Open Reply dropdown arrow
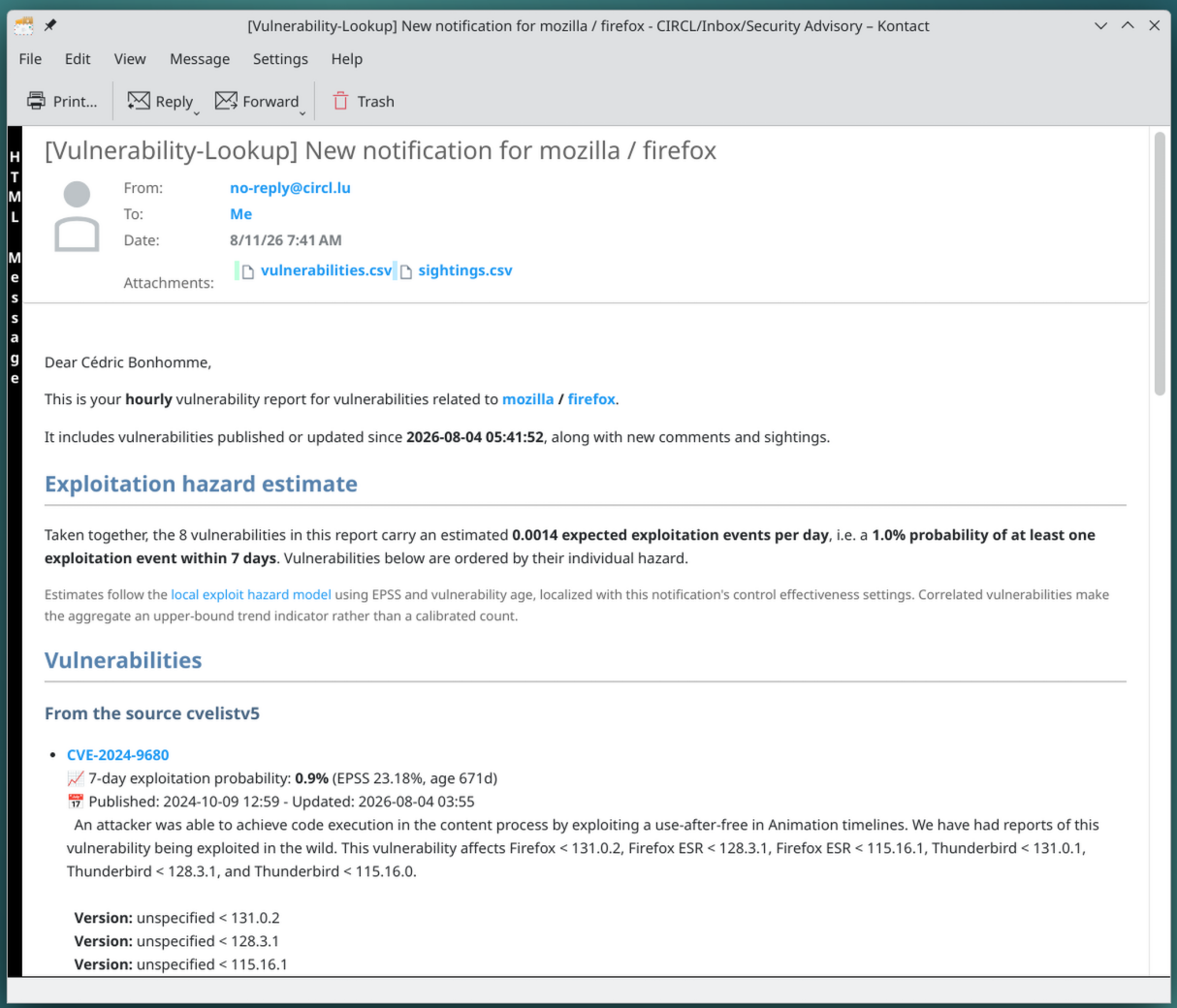Screen dimensions: 1177x1008 click(x=197, y=113)
